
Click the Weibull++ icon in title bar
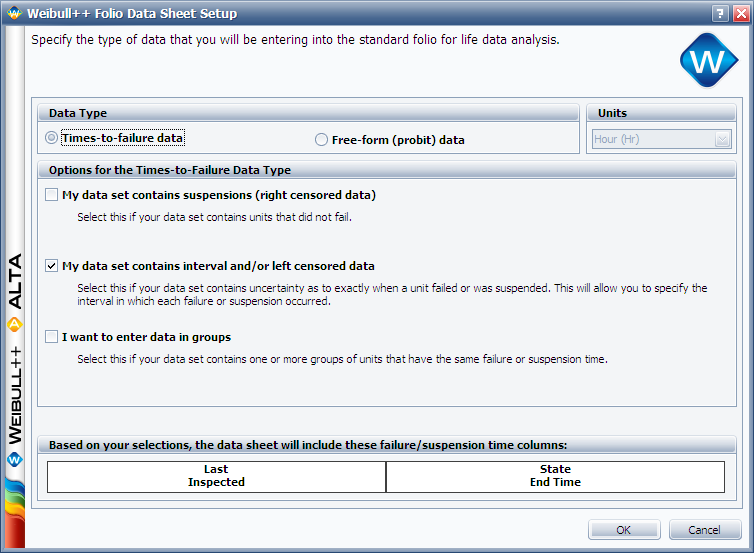[12, 14]
